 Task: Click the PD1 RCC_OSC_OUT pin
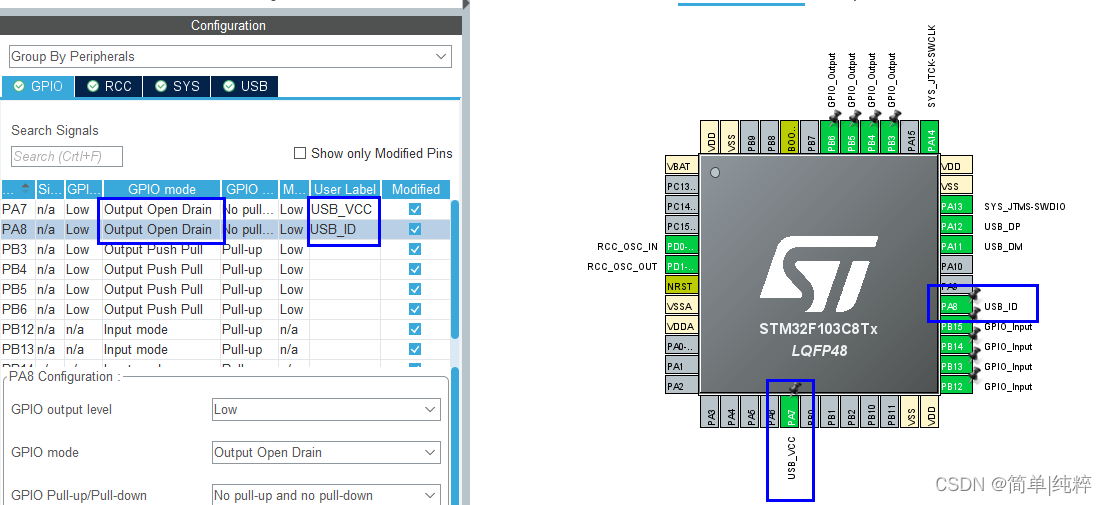coord(682,266)
